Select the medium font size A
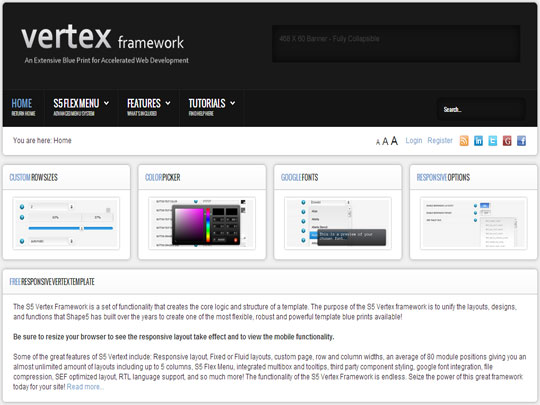 point(385,141)
